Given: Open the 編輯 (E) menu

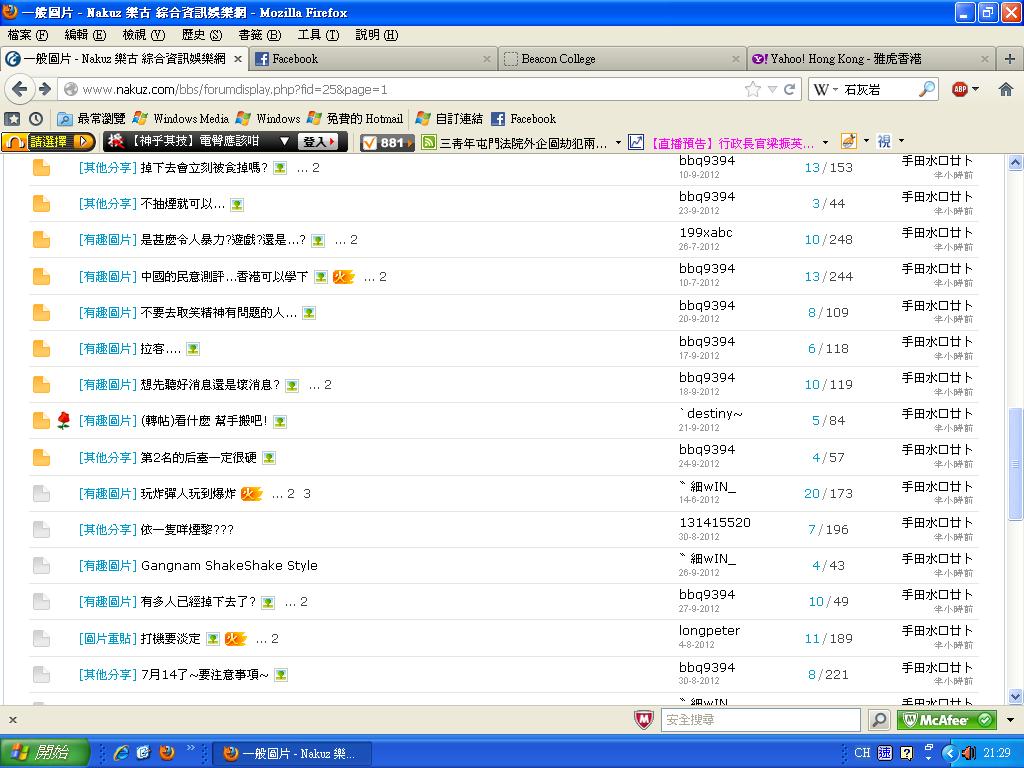Looking at the screenshot, I should [x=85, y=35].
